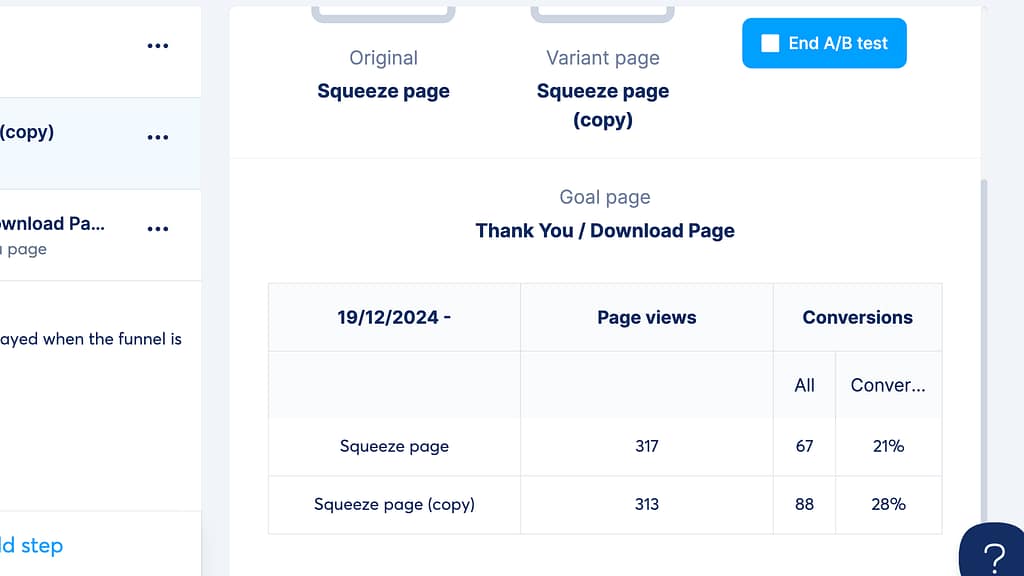This screenshot has height=576, width=1024.
Task: Open the help question mark widget
Action: (993, 555)
